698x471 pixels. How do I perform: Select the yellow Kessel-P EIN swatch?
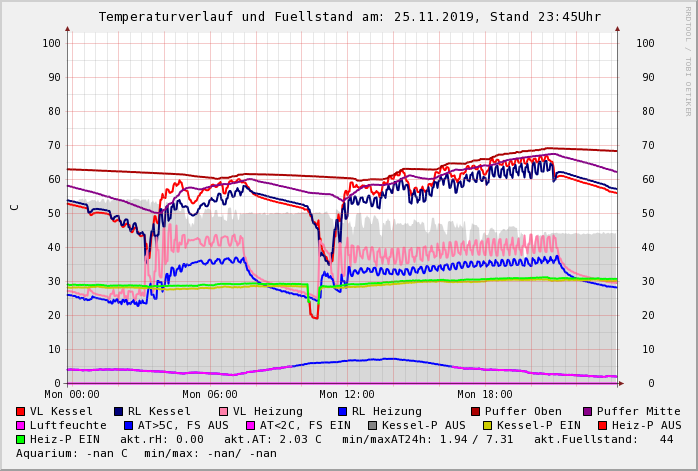[x=490, y=425]
